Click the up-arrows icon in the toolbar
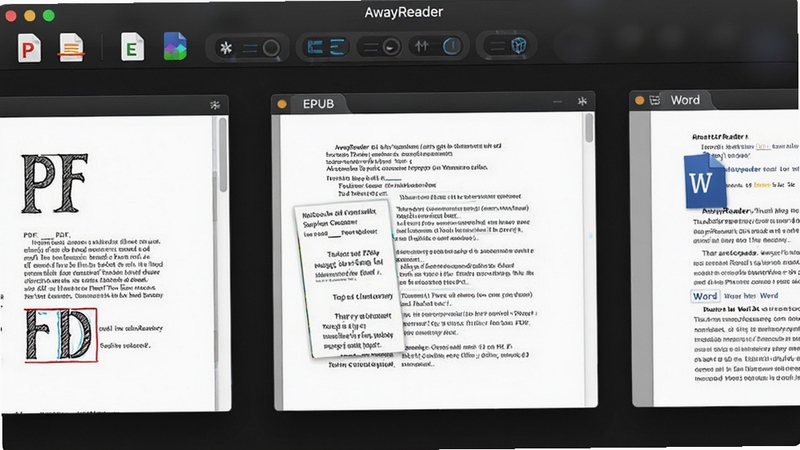Image resolution: width=800 pixels, height=450 pixels. tap(421, 46)
